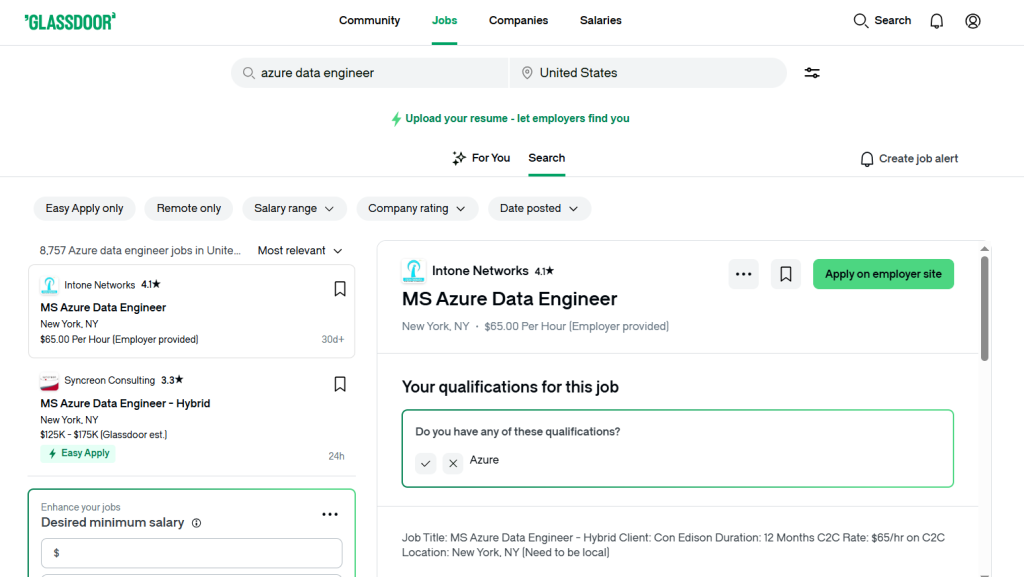Click the '24h' posting age
Image resolution: width=1024 pixels, height=577 pixels.
(336, 456)
